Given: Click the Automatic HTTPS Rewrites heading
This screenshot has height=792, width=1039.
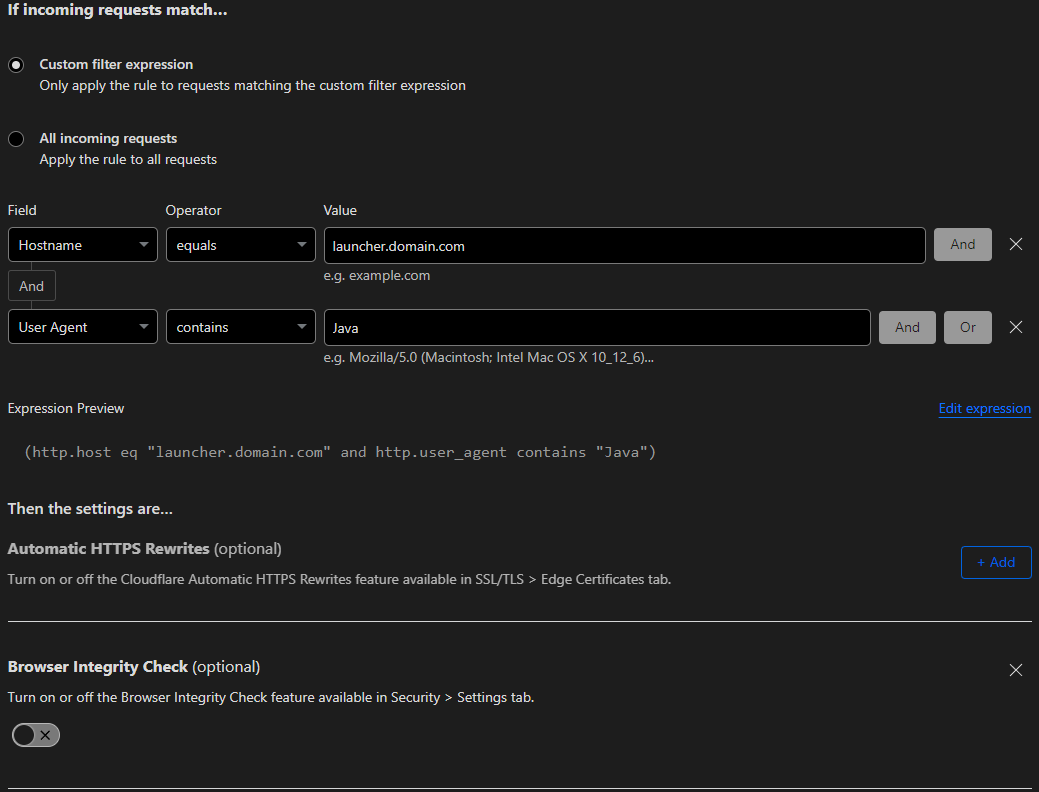Looking at the screenshot, I should (x=108, y=549).
